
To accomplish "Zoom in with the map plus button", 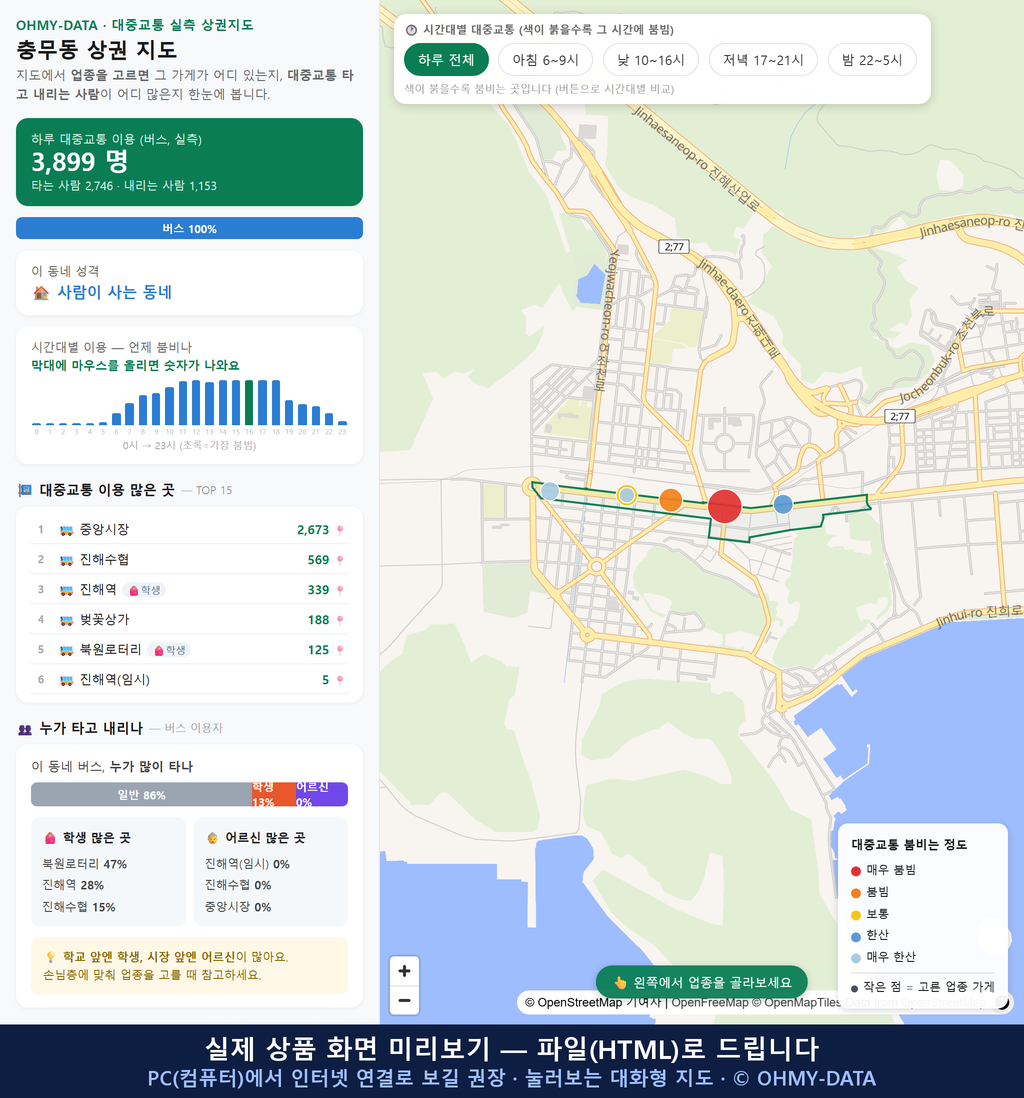I will tap(404, 971).
